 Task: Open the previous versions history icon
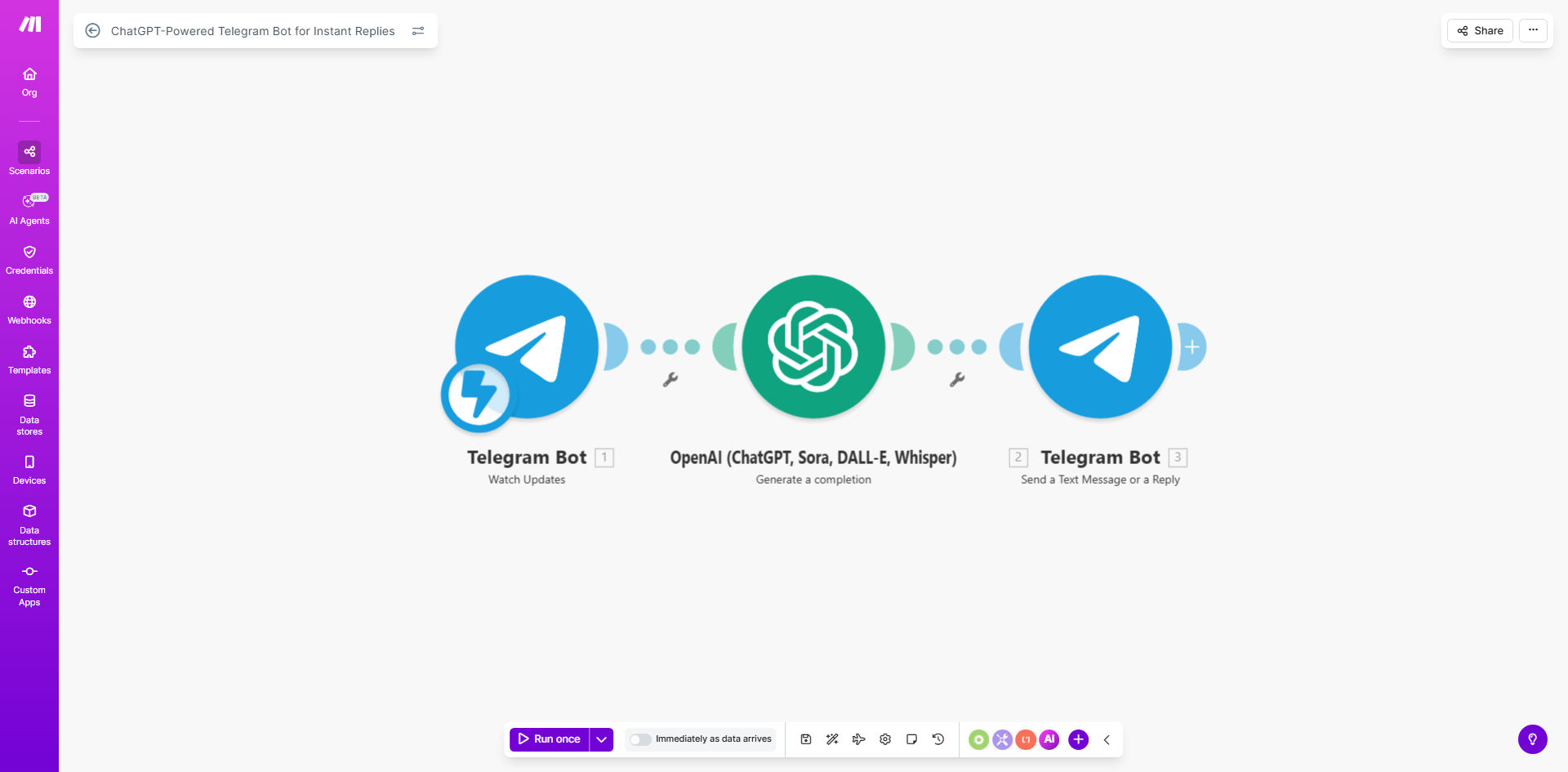point(938,739)
